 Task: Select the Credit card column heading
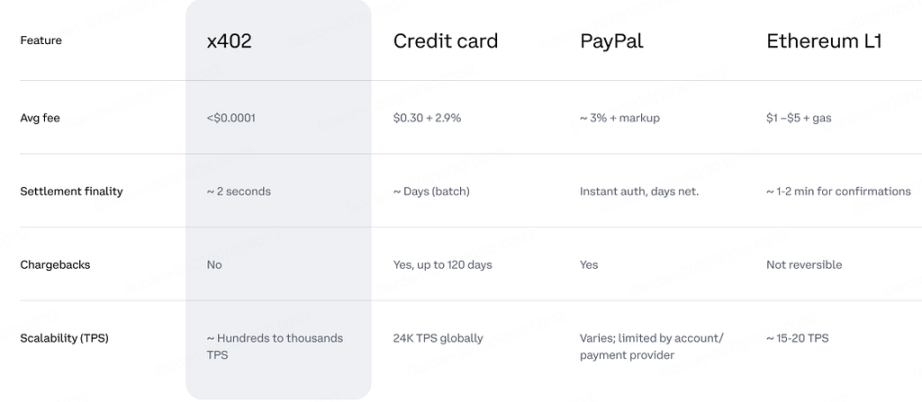tap(445, 41)
